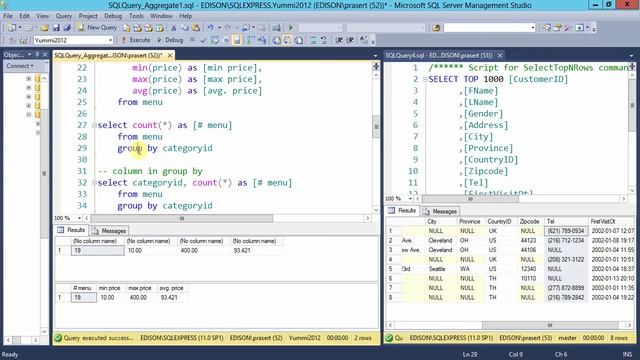The width and height of the screenshot is (640, 360).
Task: Open the View menu
Action: 42,16
